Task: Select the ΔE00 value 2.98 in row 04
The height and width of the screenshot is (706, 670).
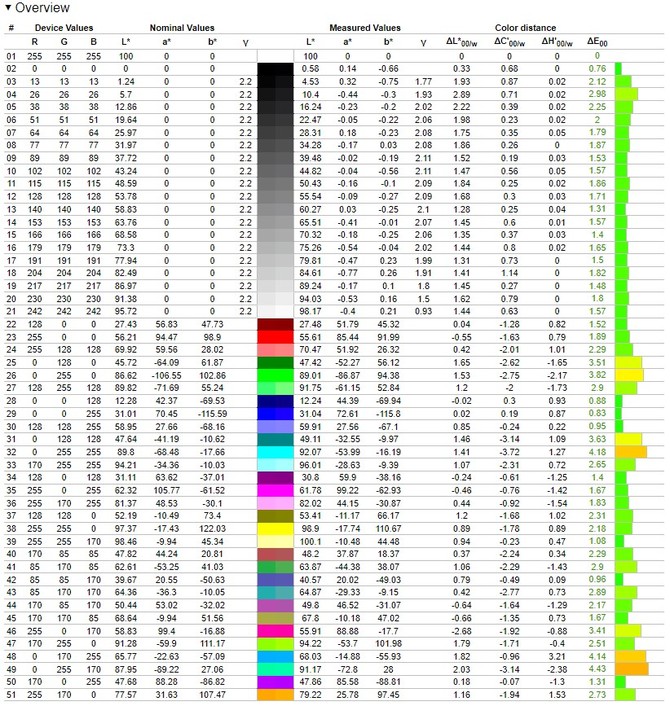Action: (x=597, y=94)
